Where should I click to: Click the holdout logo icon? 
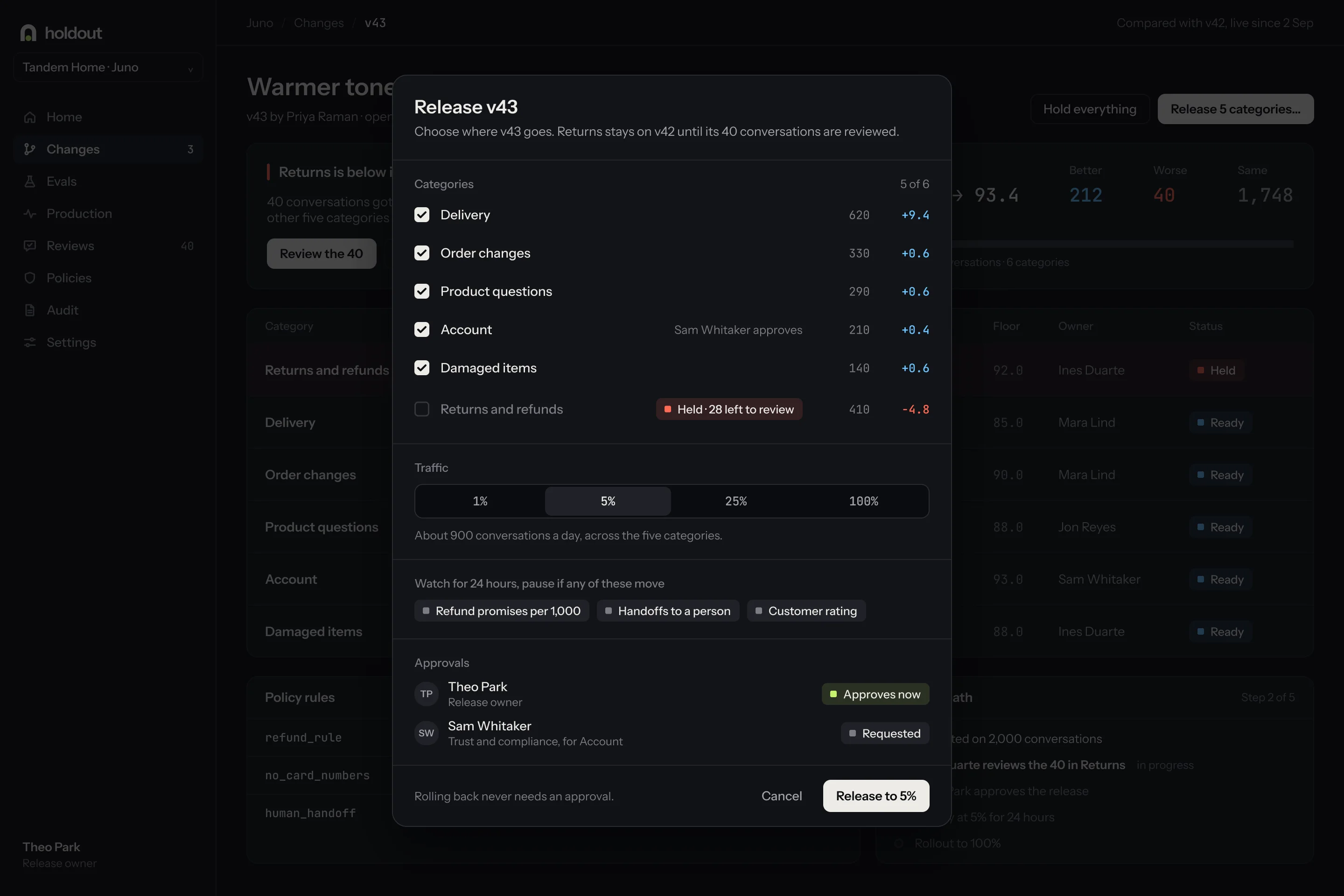pos(28,33)
